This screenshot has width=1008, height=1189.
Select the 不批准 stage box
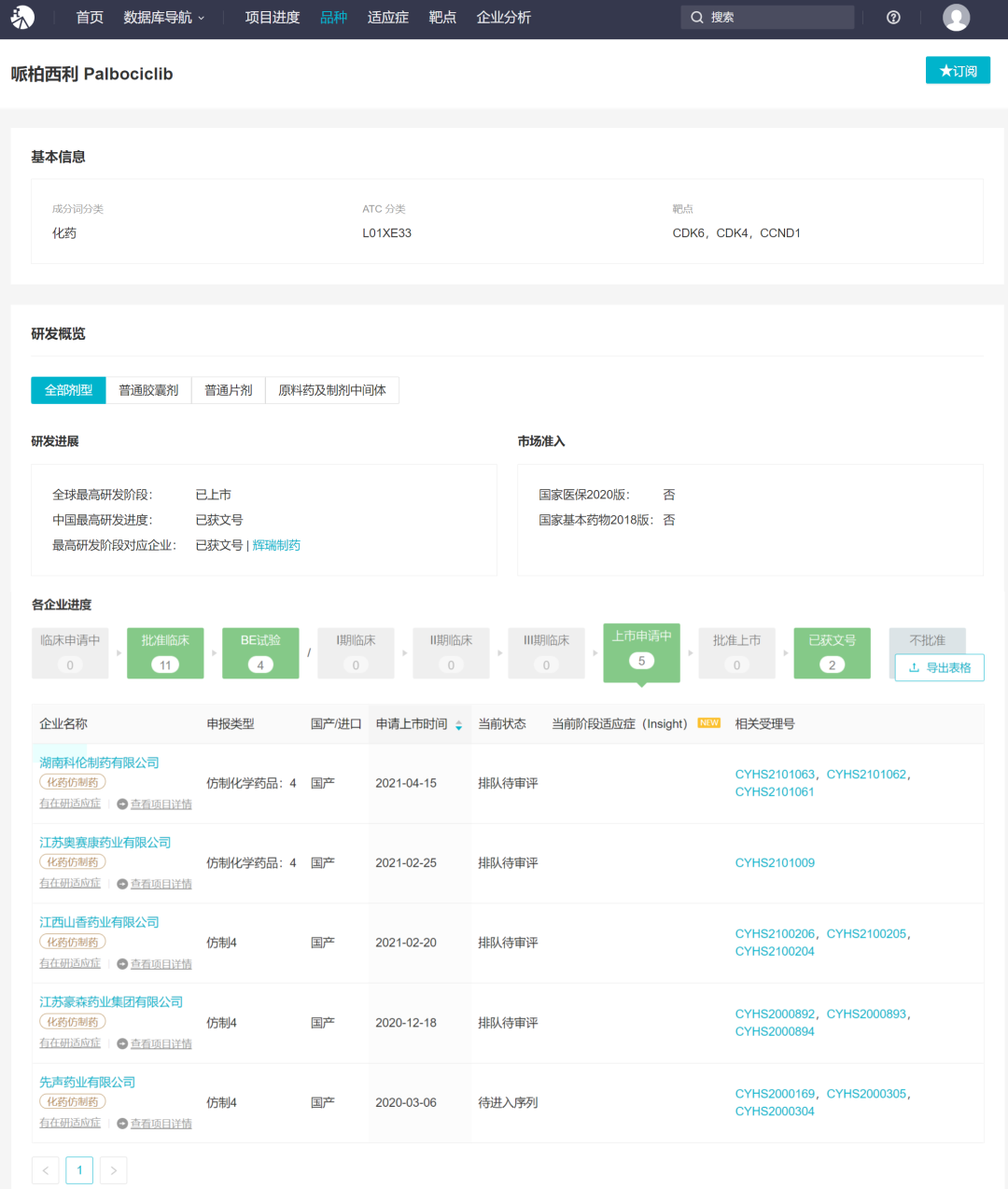click(928, 640)
